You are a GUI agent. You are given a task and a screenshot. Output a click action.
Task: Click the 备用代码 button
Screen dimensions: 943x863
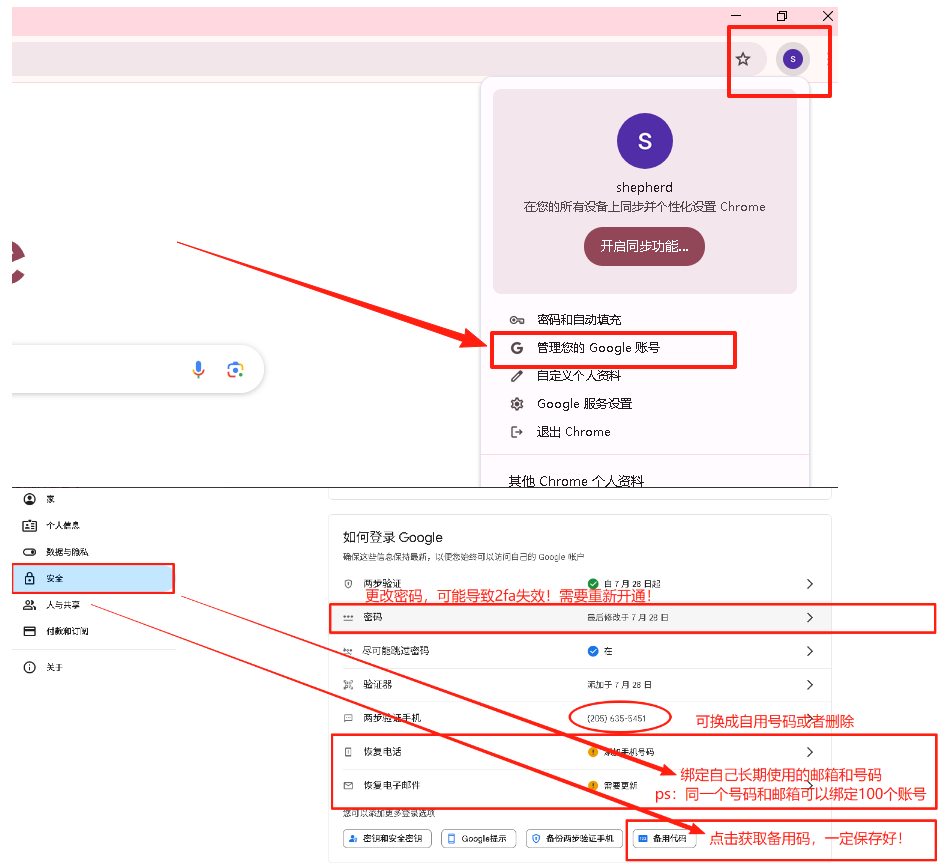(661, 839)
